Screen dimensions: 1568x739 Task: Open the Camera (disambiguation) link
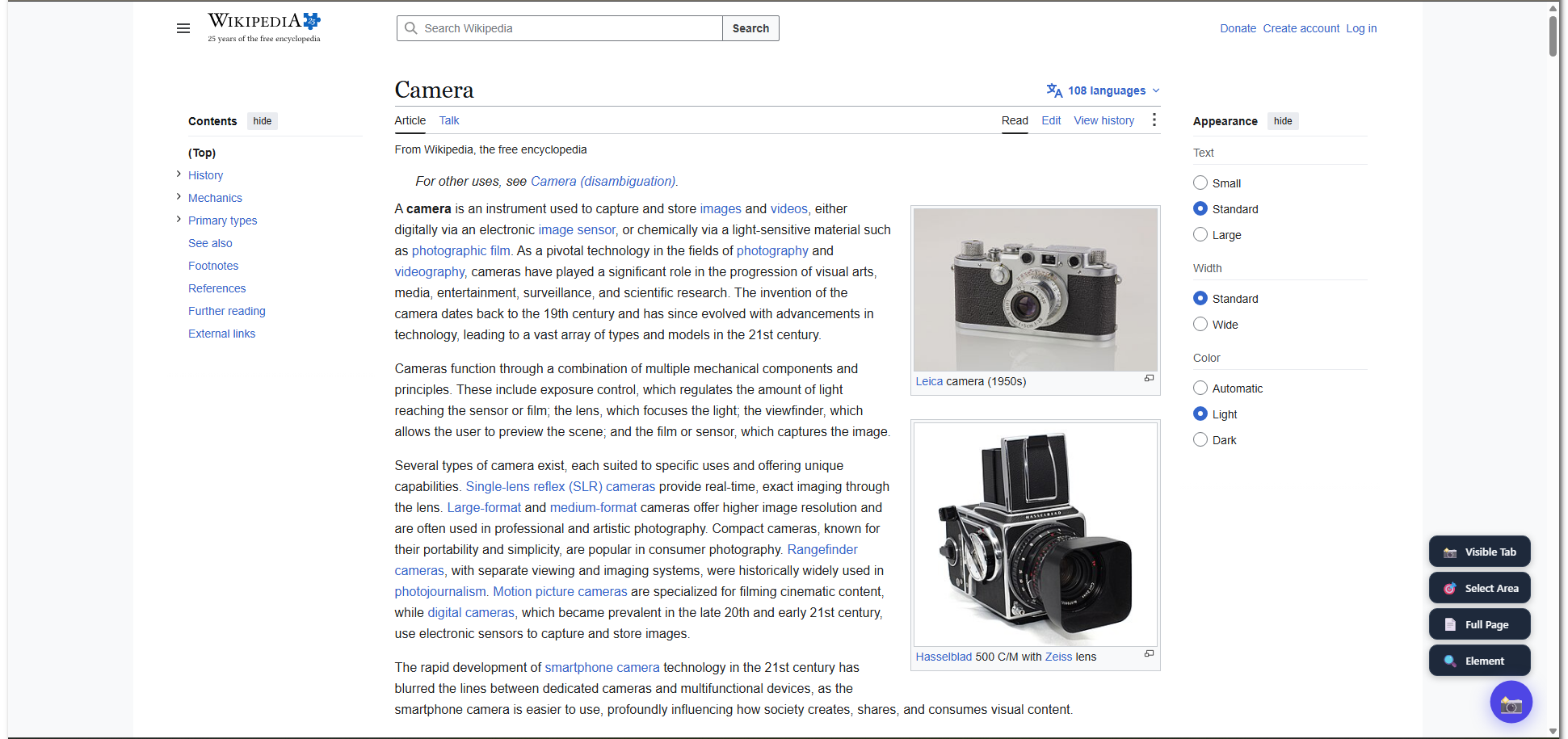click(603, 182)
